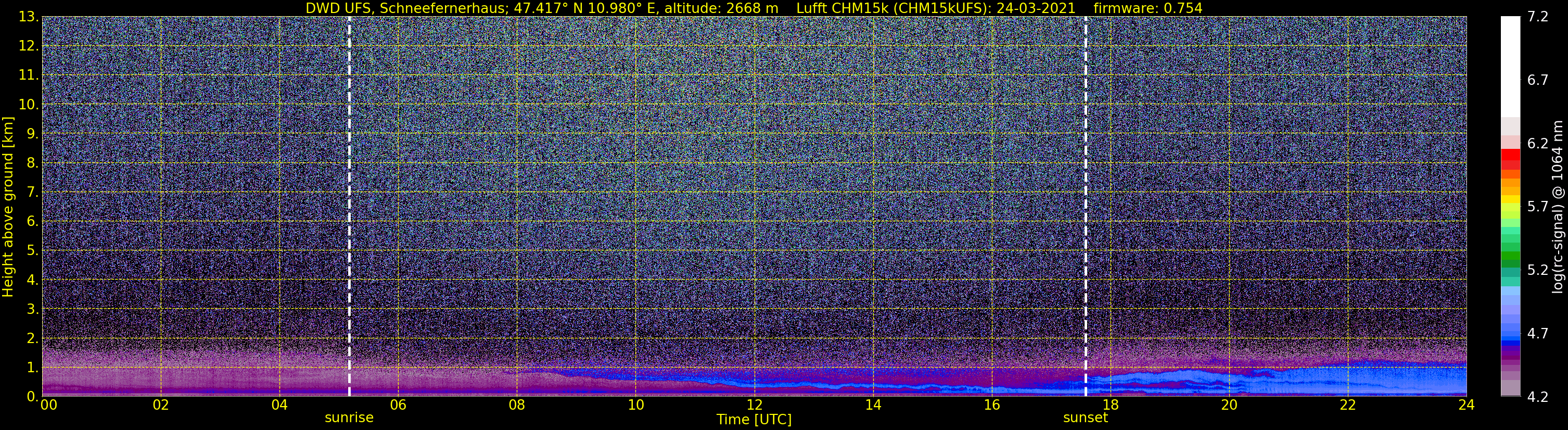Click the 'sunrise' label below the time axis
The width and height of the screenshot is (1568, 430).
(349, 417)
